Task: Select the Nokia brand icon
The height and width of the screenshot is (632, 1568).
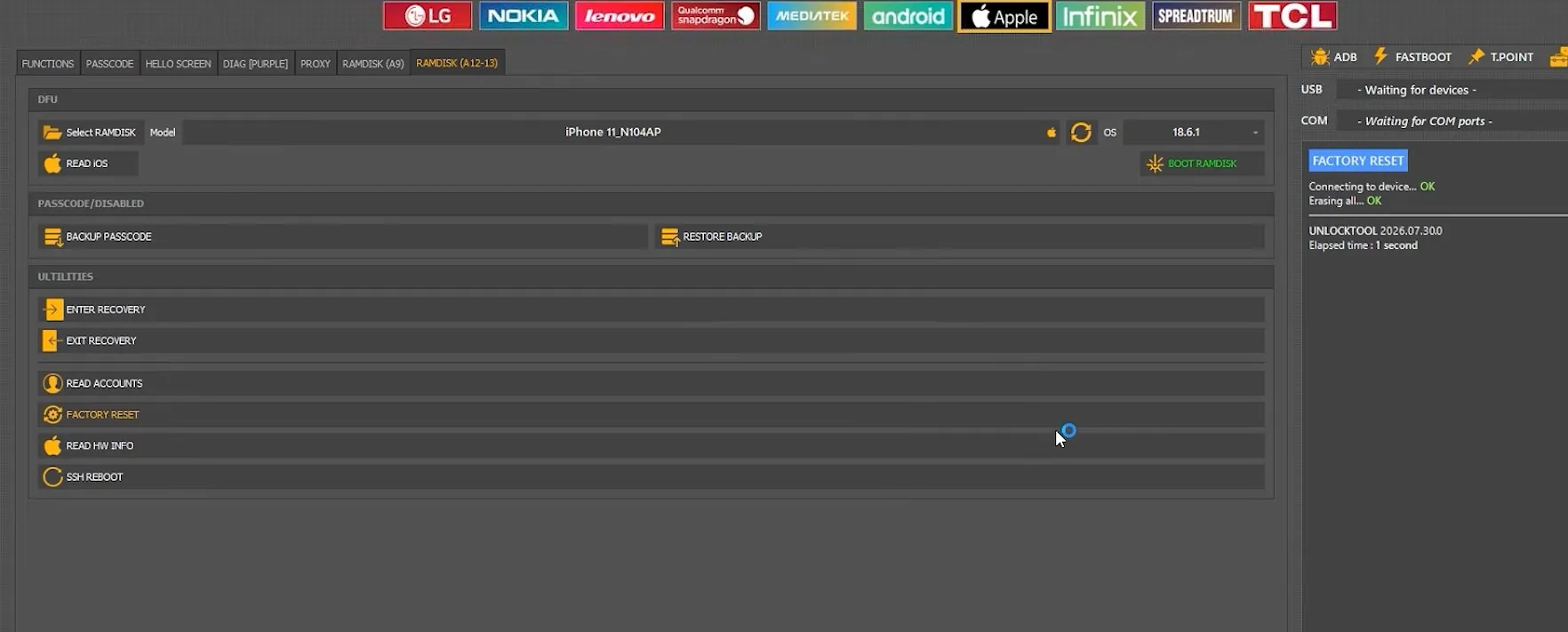Action: click(x=524, y=16)
